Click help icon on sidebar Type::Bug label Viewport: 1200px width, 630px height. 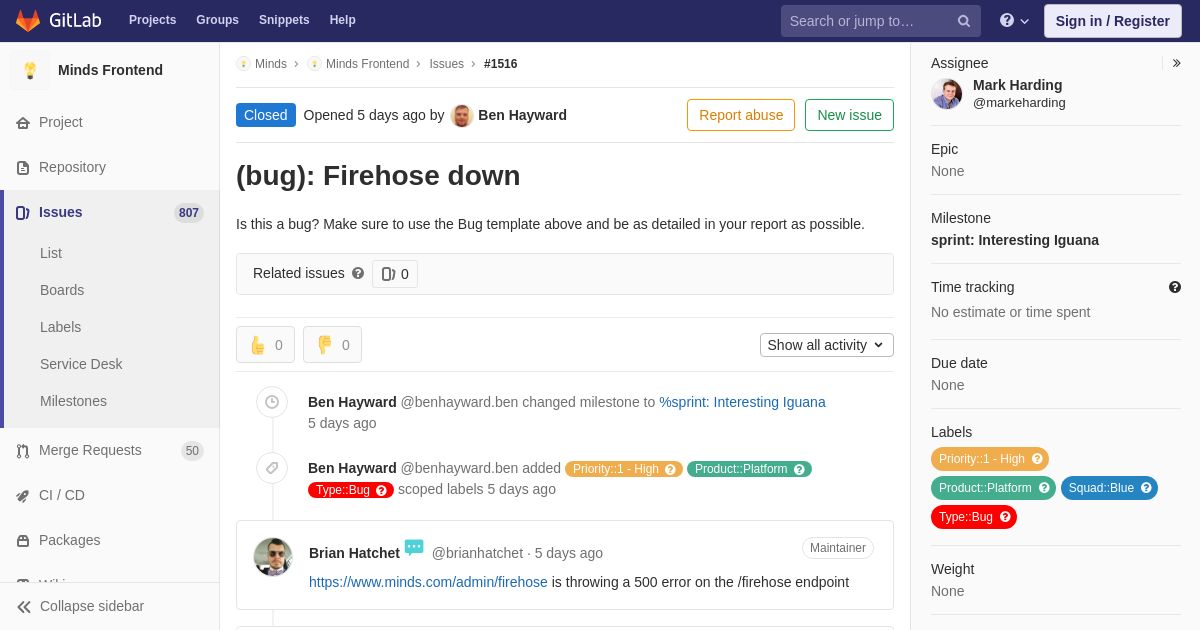tap(1005, 517)
